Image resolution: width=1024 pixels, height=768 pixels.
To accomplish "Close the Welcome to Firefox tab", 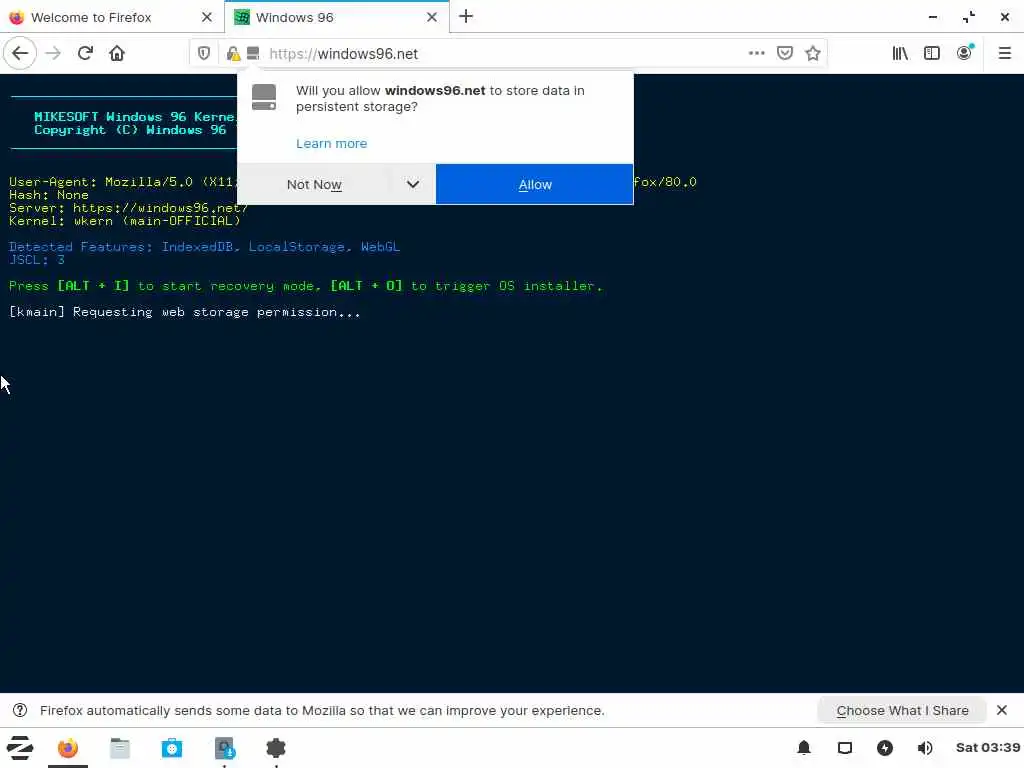I will (x=207, y=17).
